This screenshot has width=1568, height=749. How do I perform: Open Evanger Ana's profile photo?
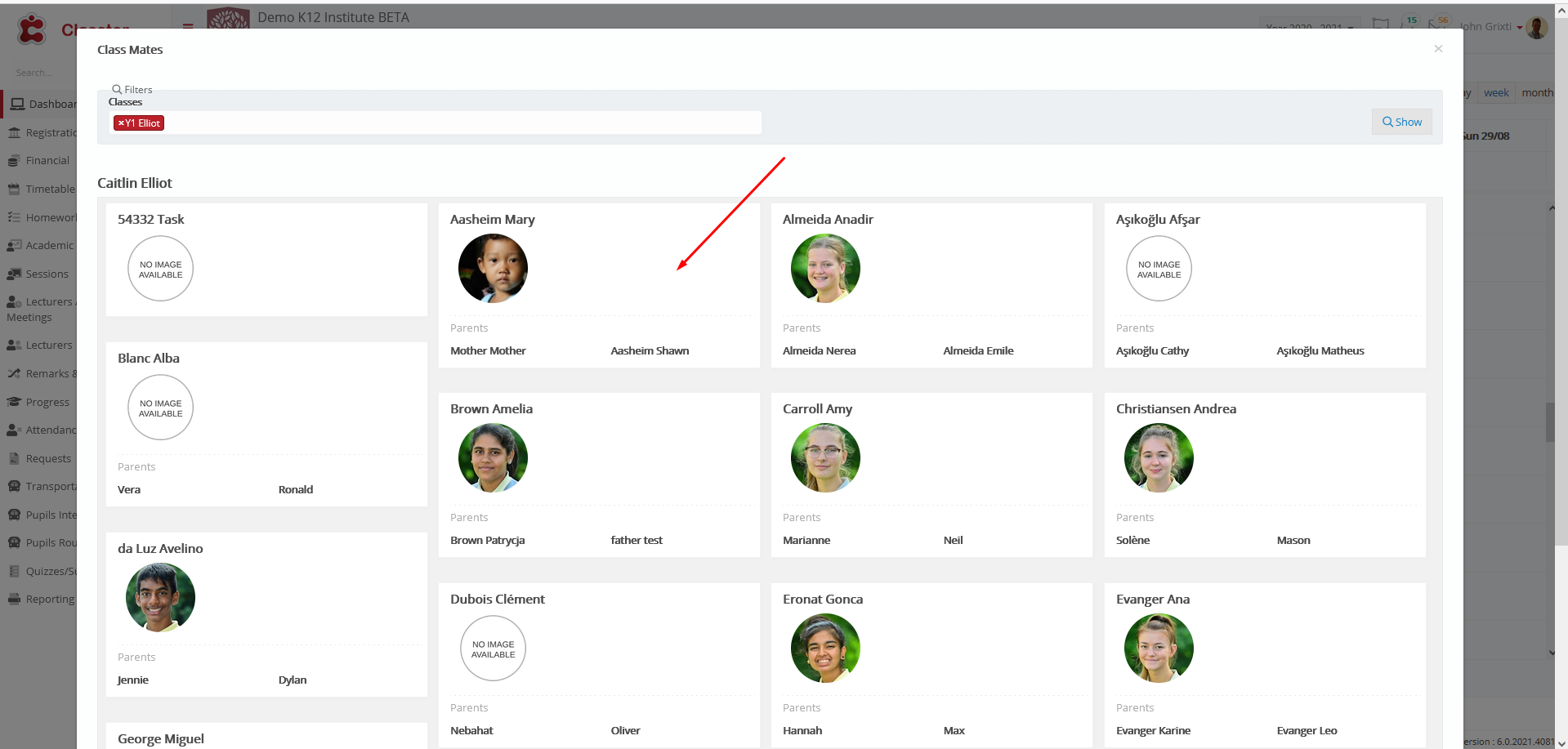tap(1159, 648)
